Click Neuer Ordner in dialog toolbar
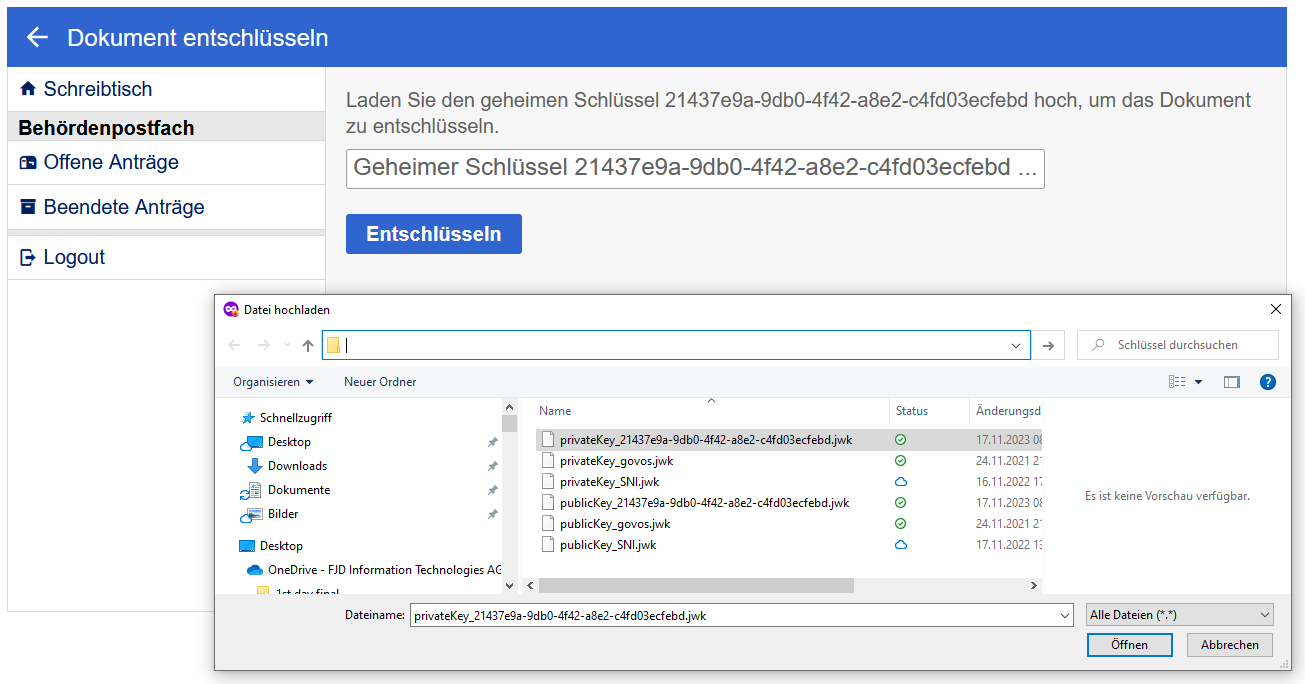Viewport: 1305px width, 684px height. tap(380, 382)
